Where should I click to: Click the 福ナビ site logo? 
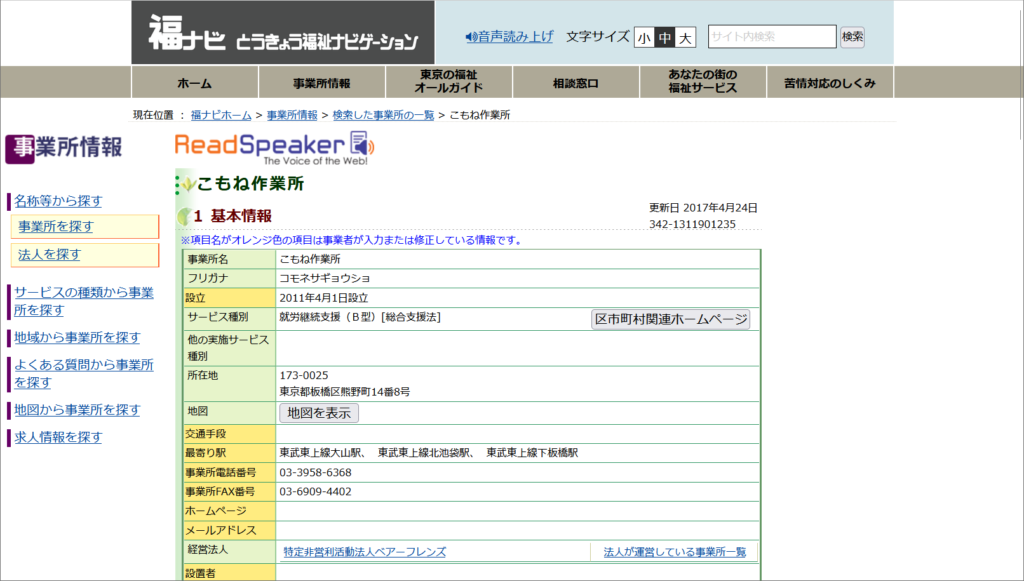[283, 33]
